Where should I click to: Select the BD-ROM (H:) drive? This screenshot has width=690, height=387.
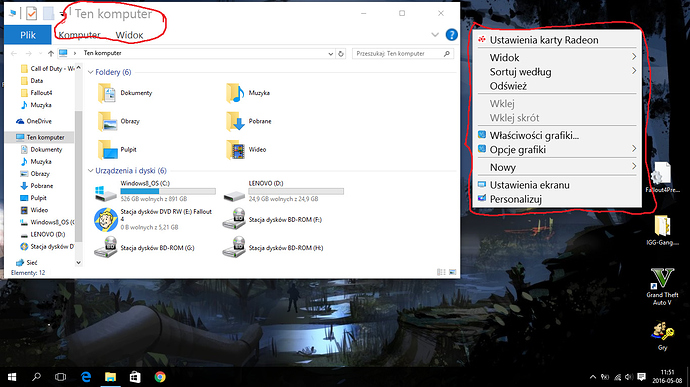[x=273, y=247]
